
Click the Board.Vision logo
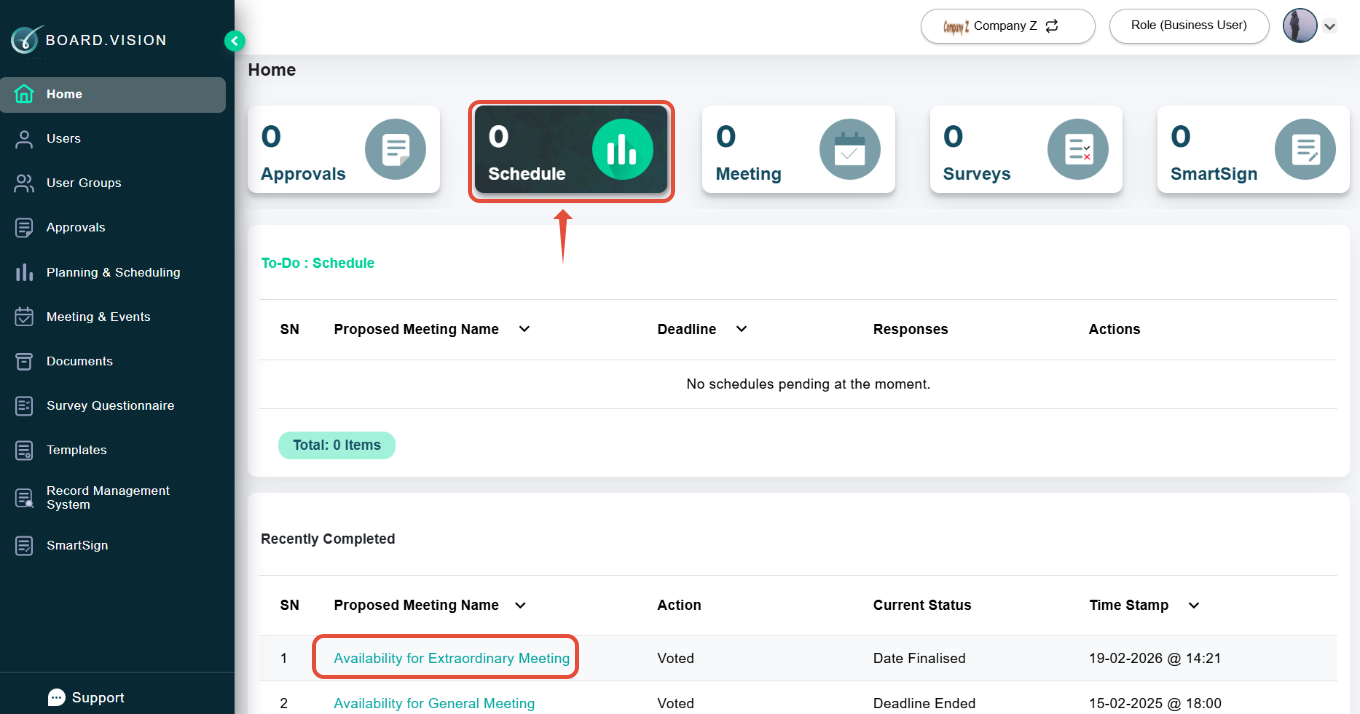[88, 40]
